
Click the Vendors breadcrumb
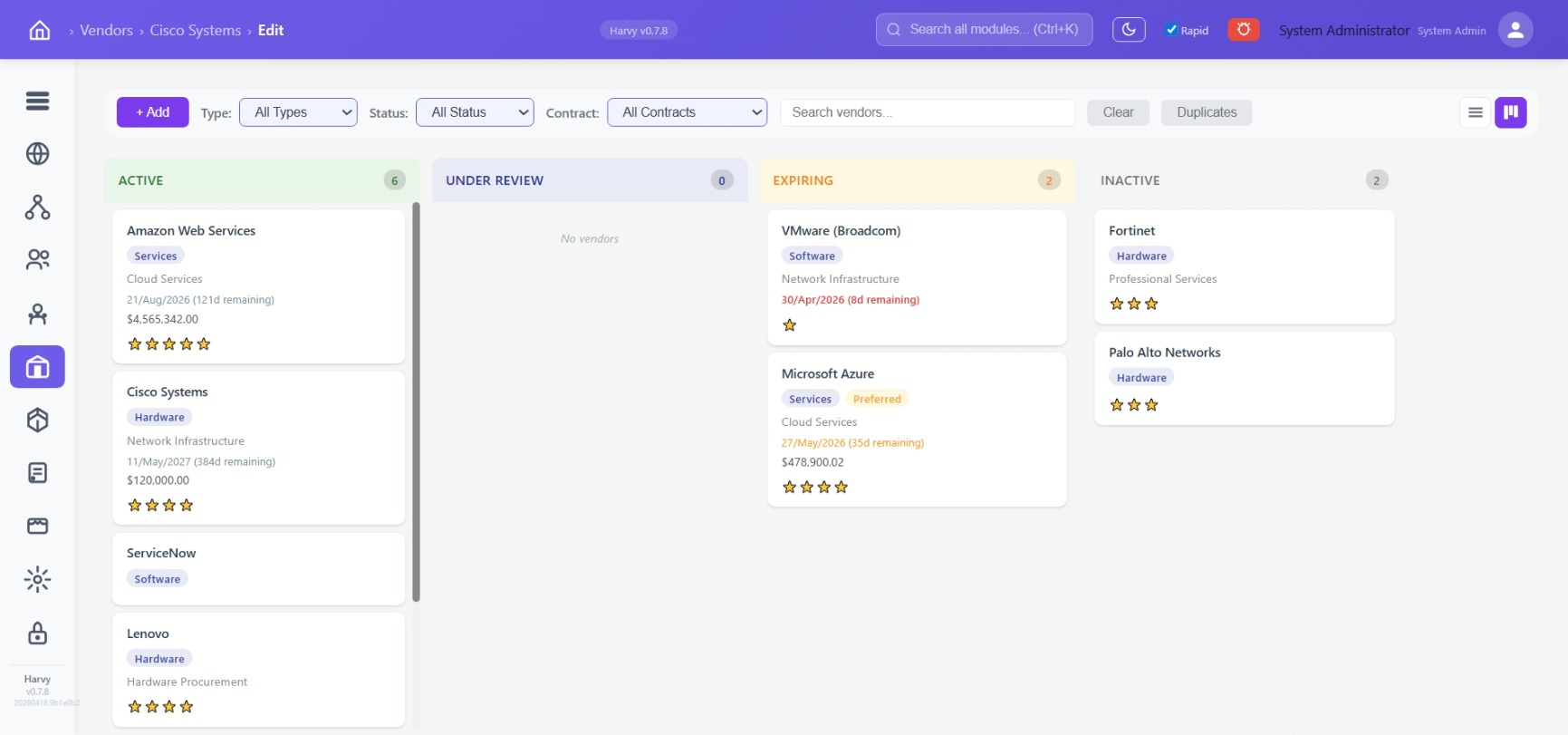tap(106, 30)
